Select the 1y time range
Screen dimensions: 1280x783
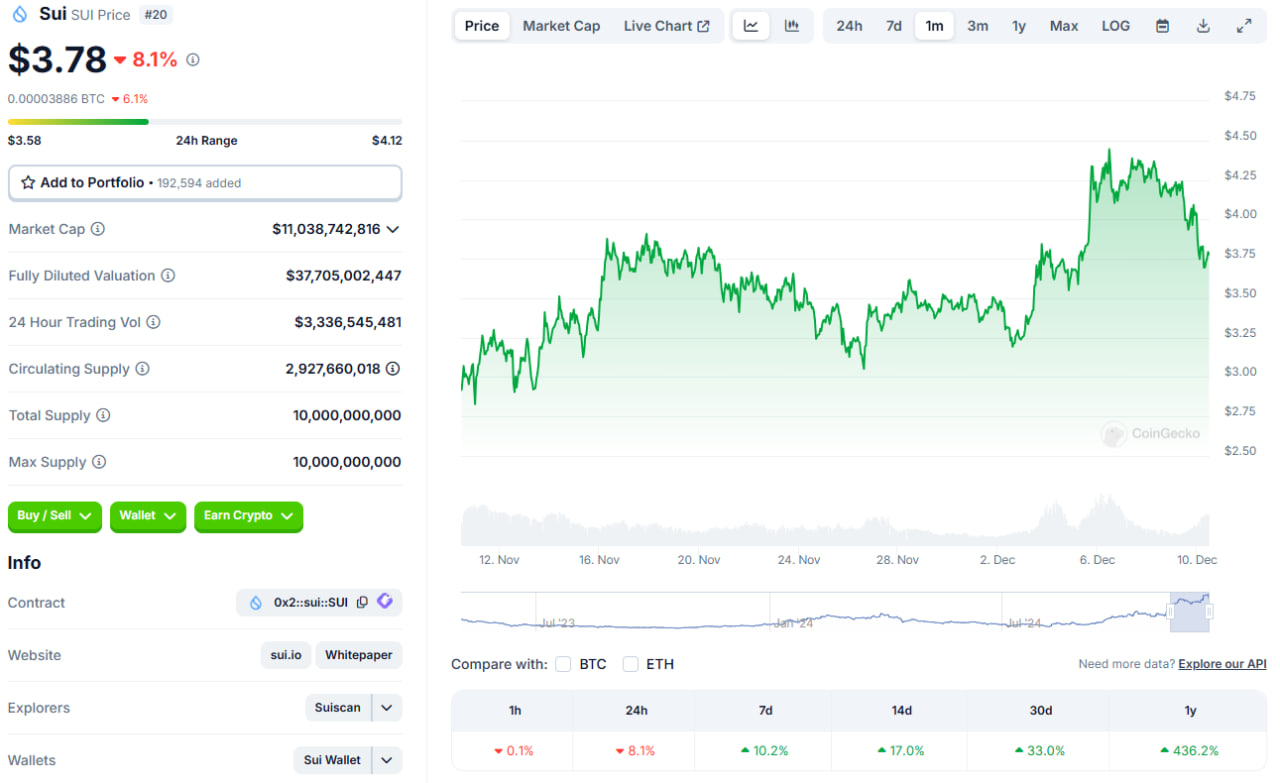1018,26
